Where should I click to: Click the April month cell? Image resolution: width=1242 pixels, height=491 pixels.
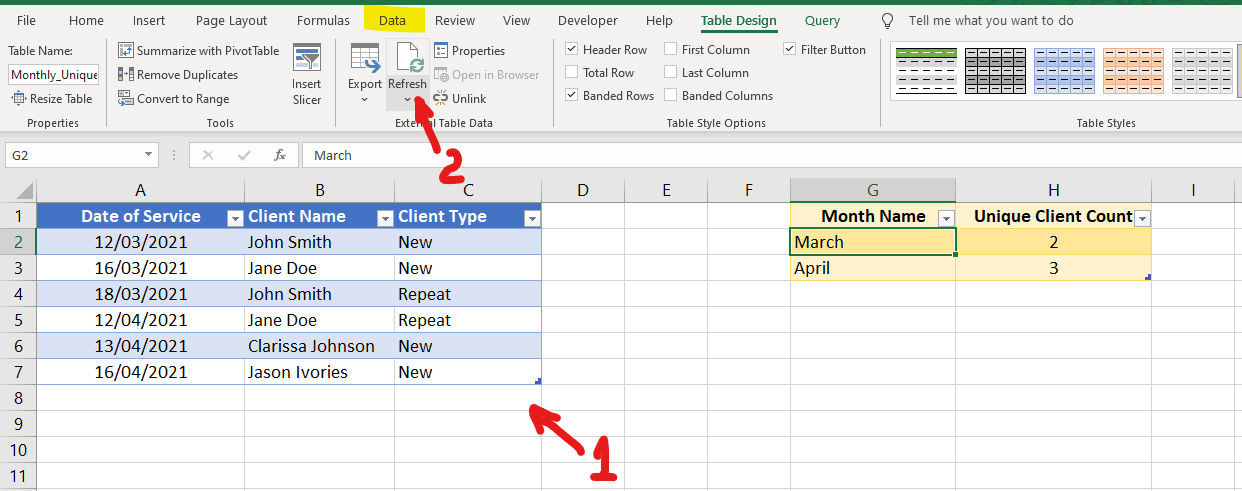(x=873, y=268)
